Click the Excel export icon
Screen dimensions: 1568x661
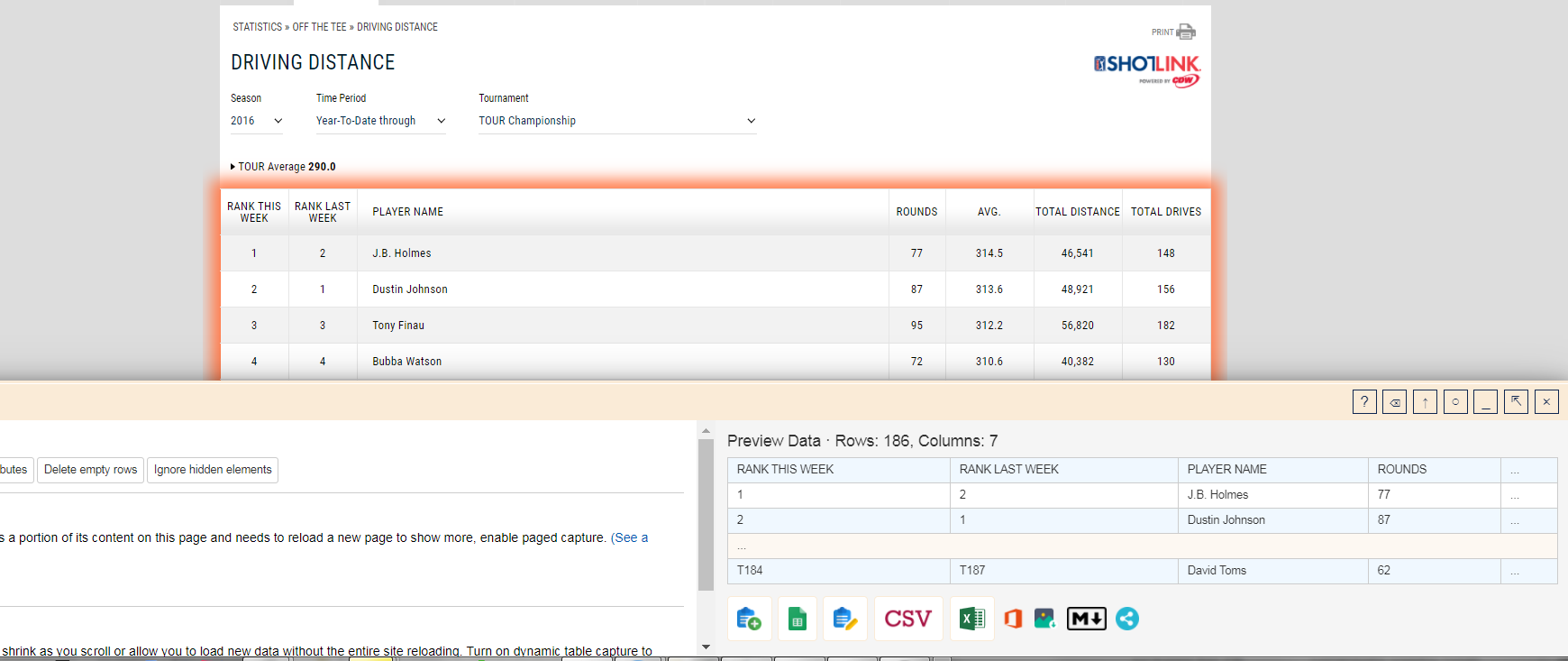971,619
